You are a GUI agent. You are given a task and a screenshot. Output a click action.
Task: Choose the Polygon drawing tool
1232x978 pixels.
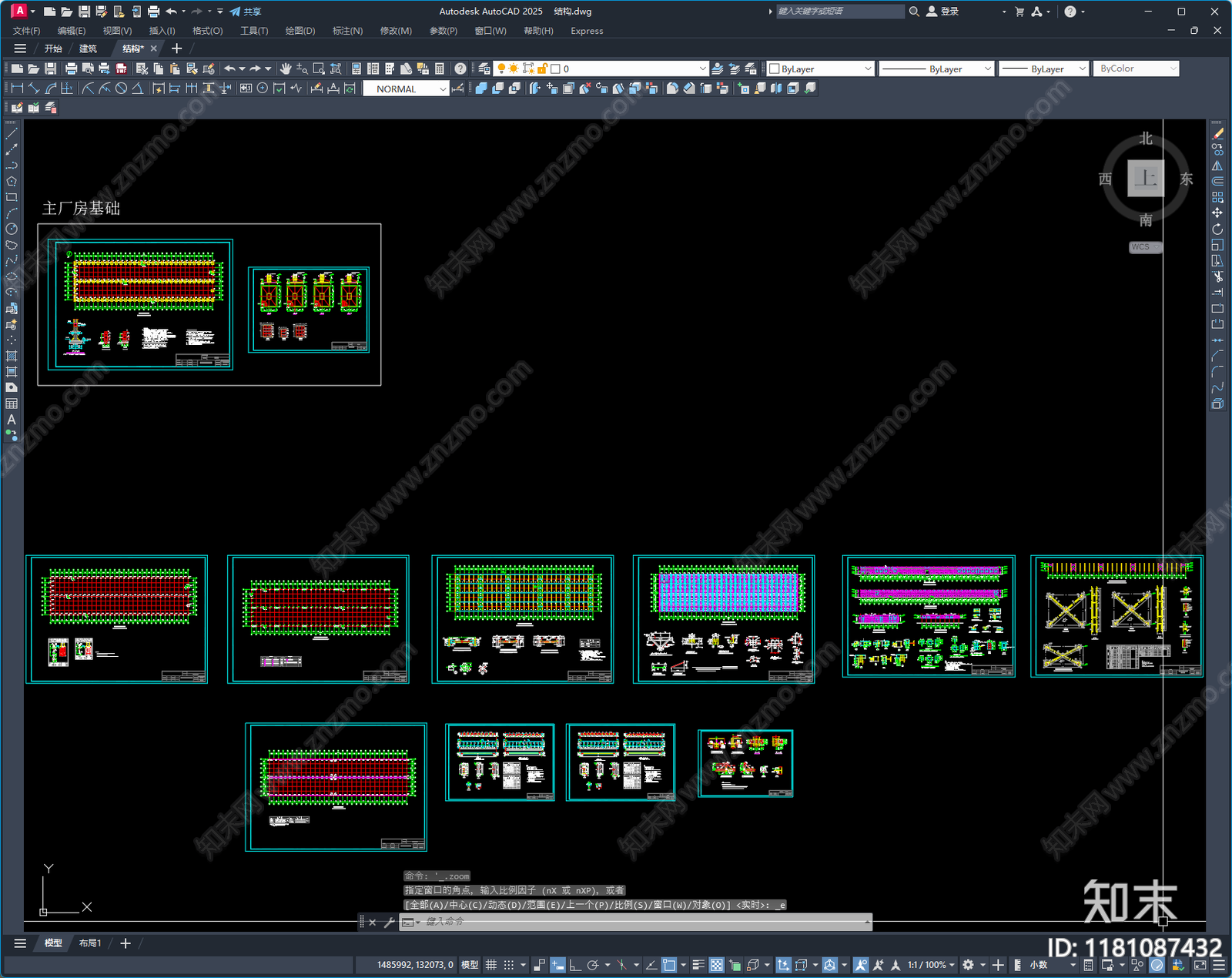pos(12,182)
